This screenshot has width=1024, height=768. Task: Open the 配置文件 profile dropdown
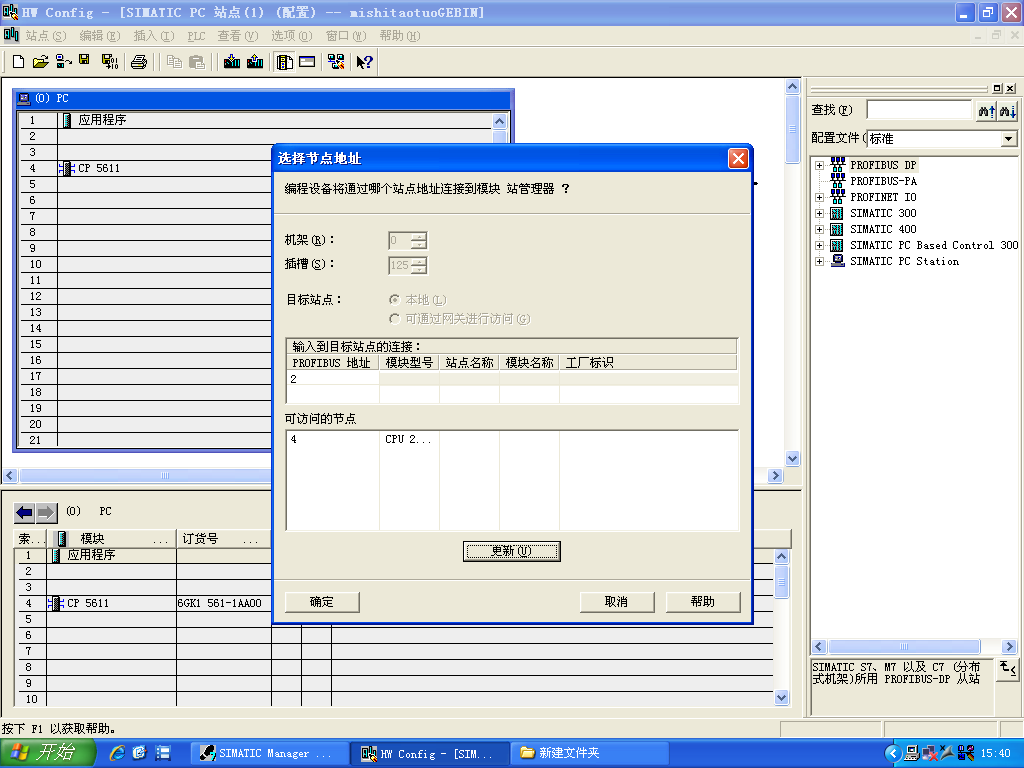tap(1008, 138)
